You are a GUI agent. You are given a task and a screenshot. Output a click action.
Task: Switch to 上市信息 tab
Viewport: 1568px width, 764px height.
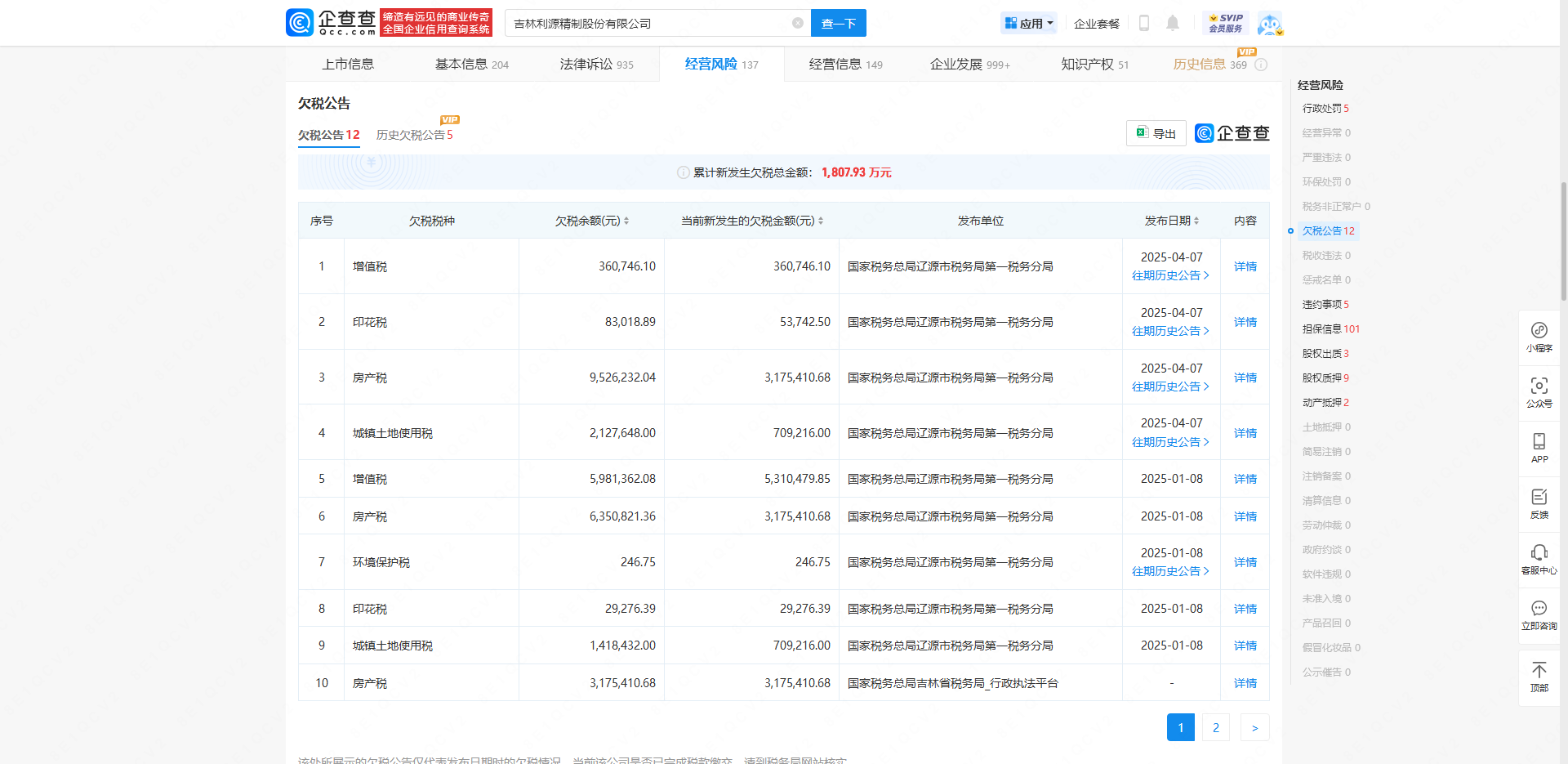[348, 65]
